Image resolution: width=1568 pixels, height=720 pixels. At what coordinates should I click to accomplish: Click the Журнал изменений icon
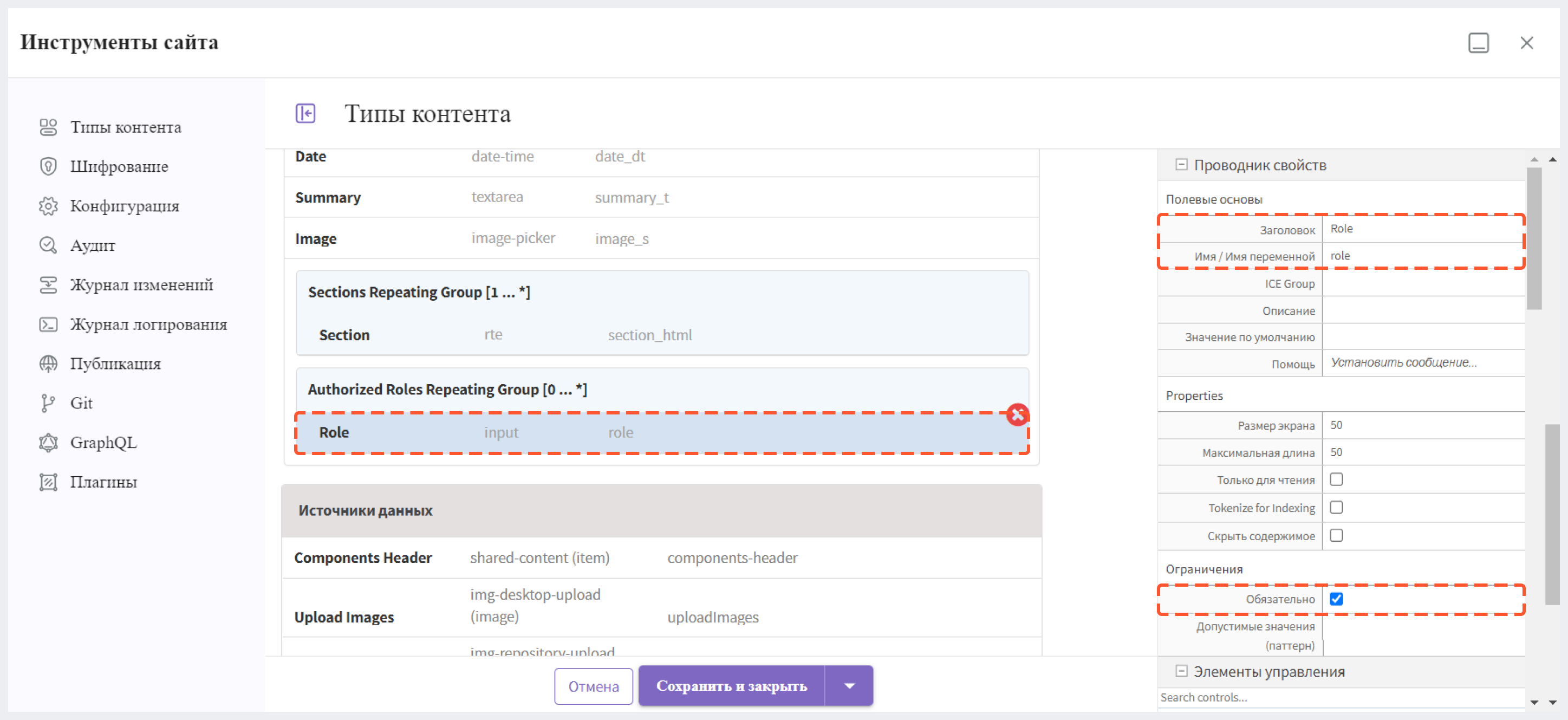coord(48,285)
